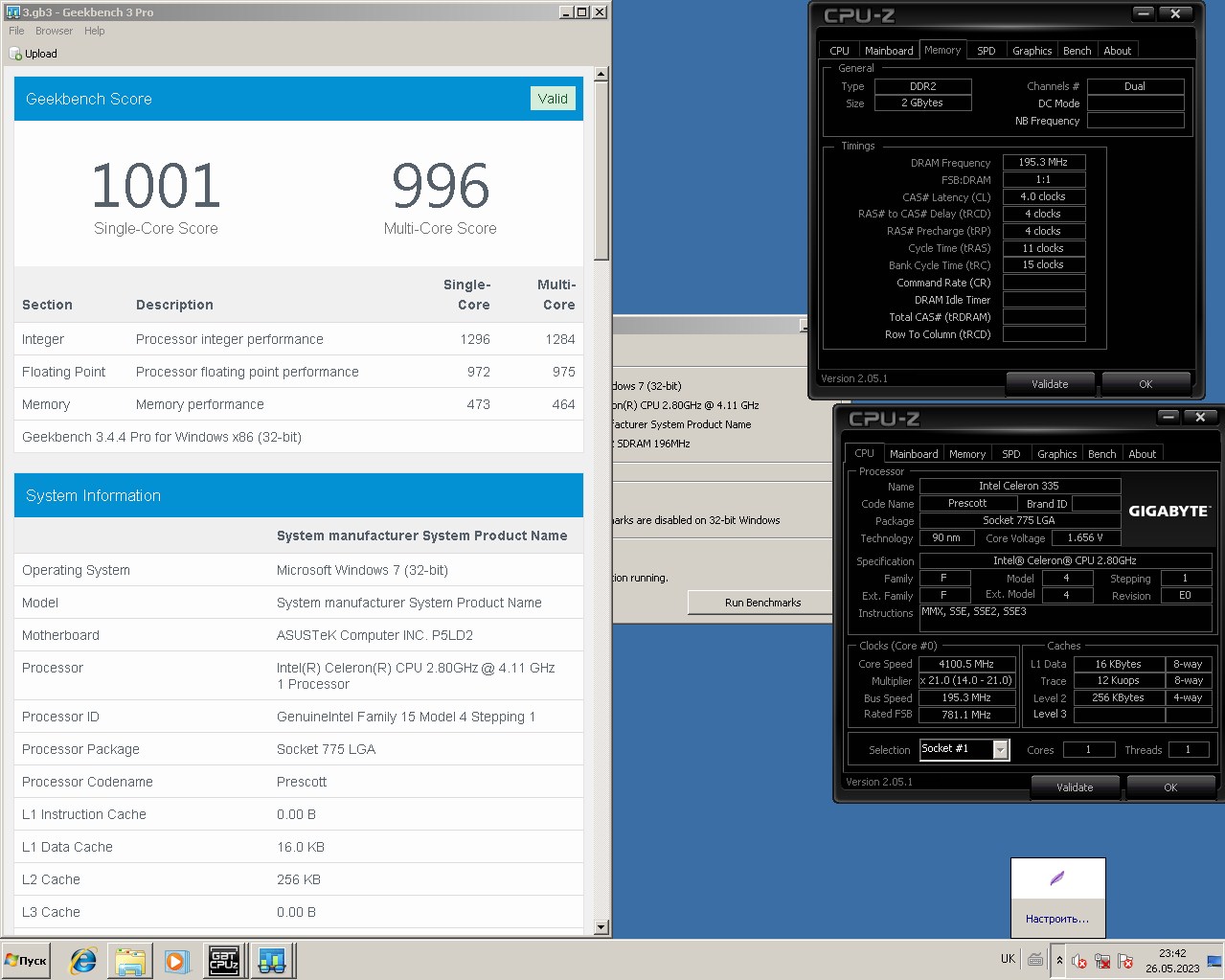1225x980 pixels.
Task: Open the Action Center flag icon
Action: [x=1125, y=961]
